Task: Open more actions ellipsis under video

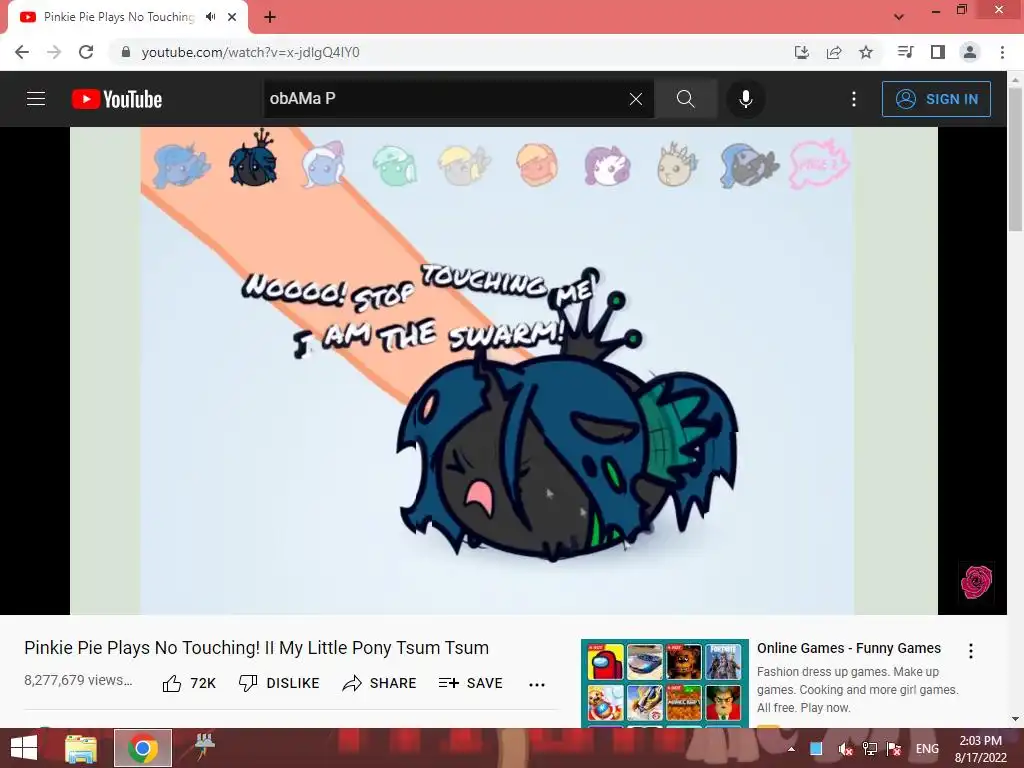Action: click(x=537, y=684)
